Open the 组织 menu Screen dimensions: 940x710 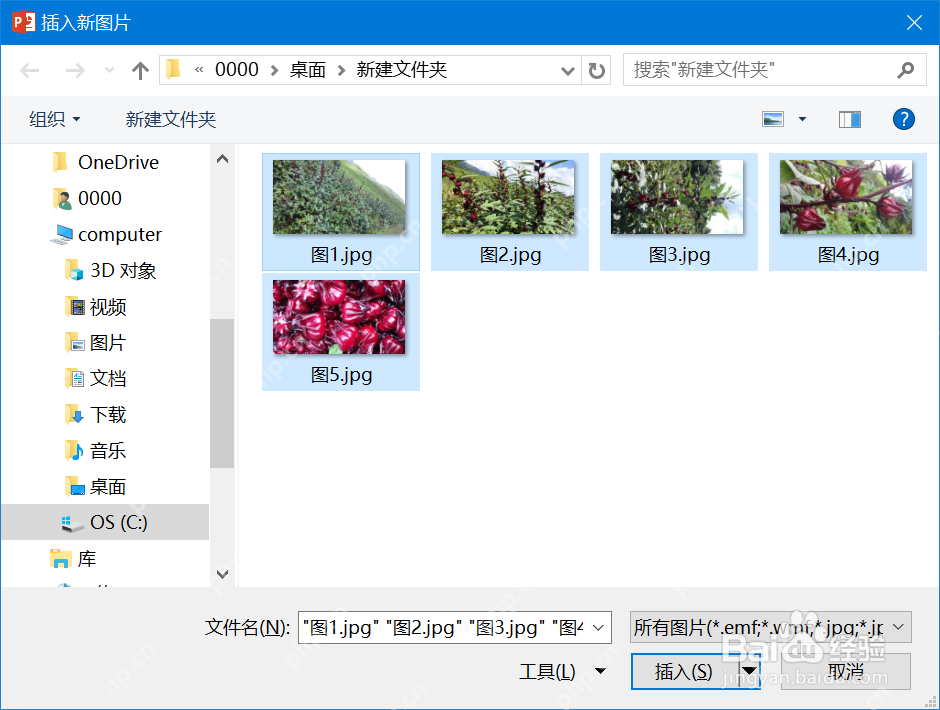click(x=55, y=119)
